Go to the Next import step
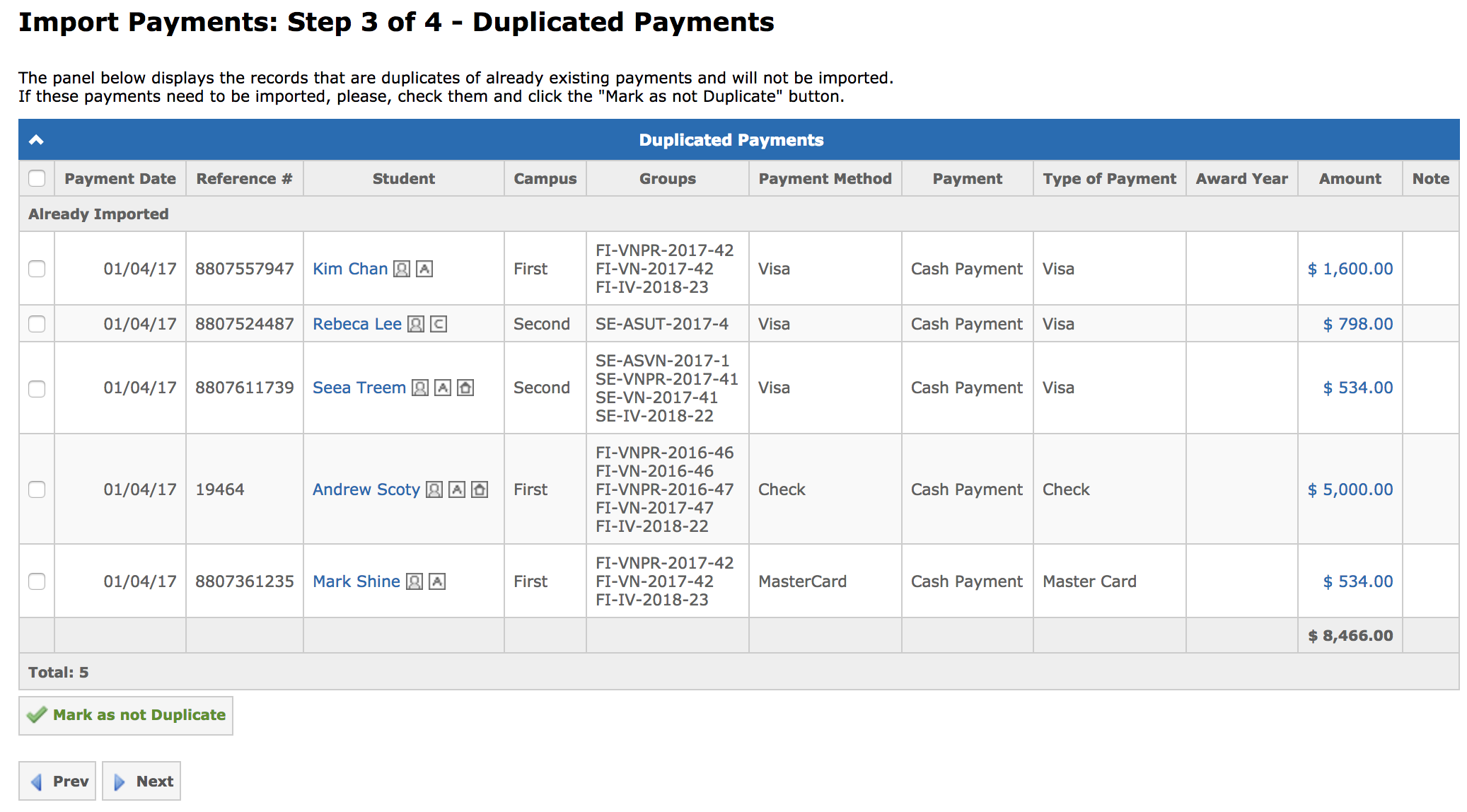Image resolution: width=1467 pixels, height=812 pixels. [x=141, y=781]
